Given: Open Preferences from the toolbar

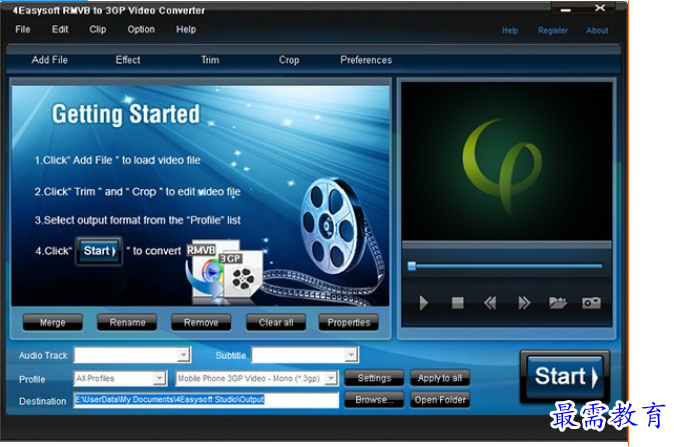Looking at the screenshot, I should pyautogui.click(x=366, y=60).
